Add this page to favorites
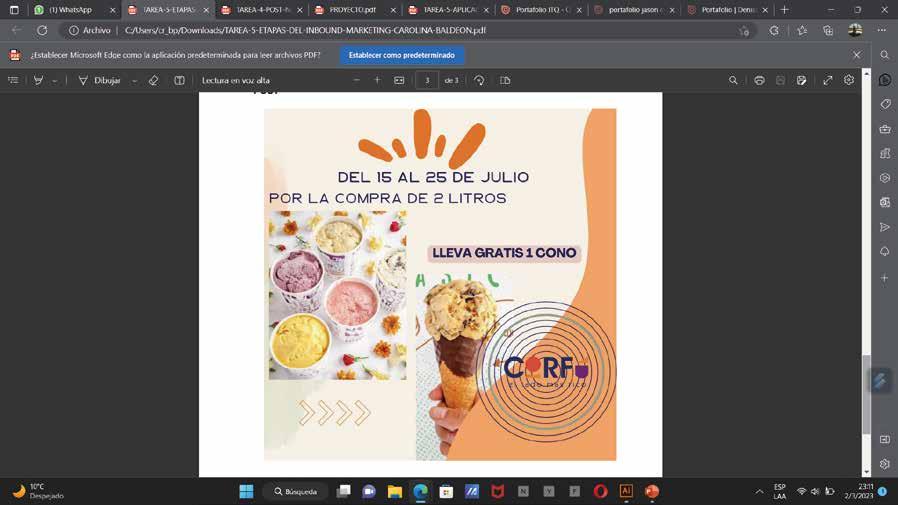Screen dimensions: 898x505 pos(744,31)
